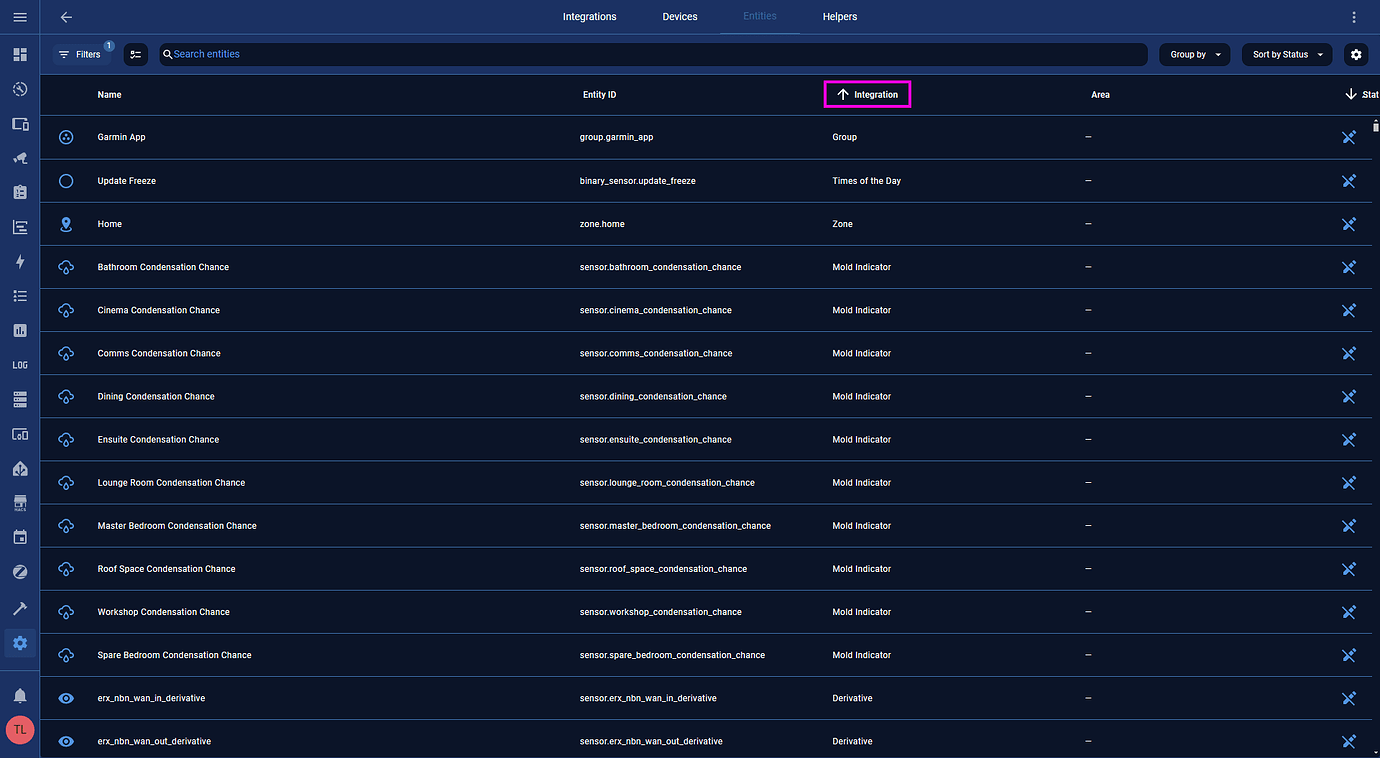The image size is (1380, 758).
Task: Click Times of the Day integration cell
Action: click(867, 181)
